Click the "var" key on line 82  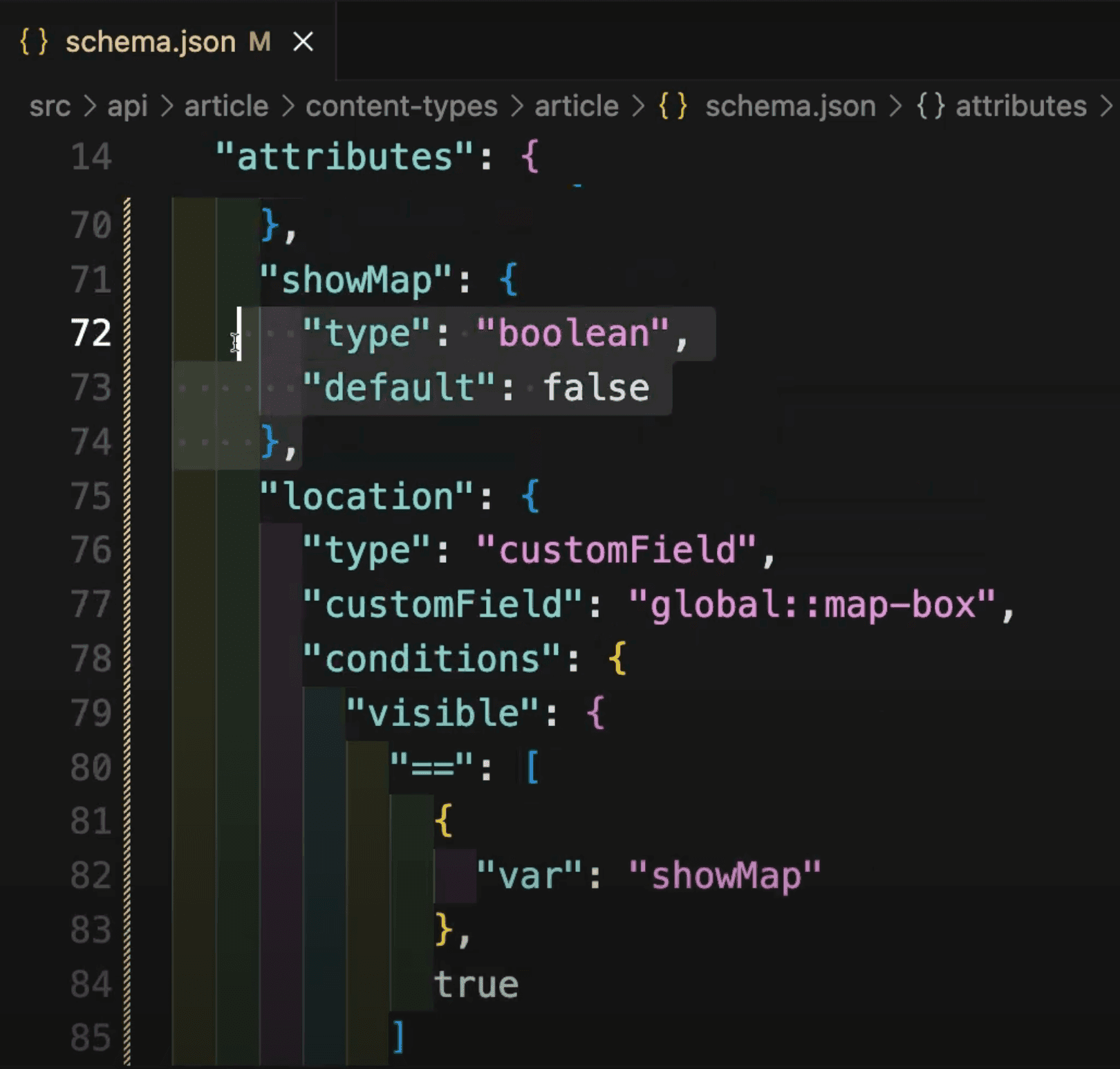530,875
